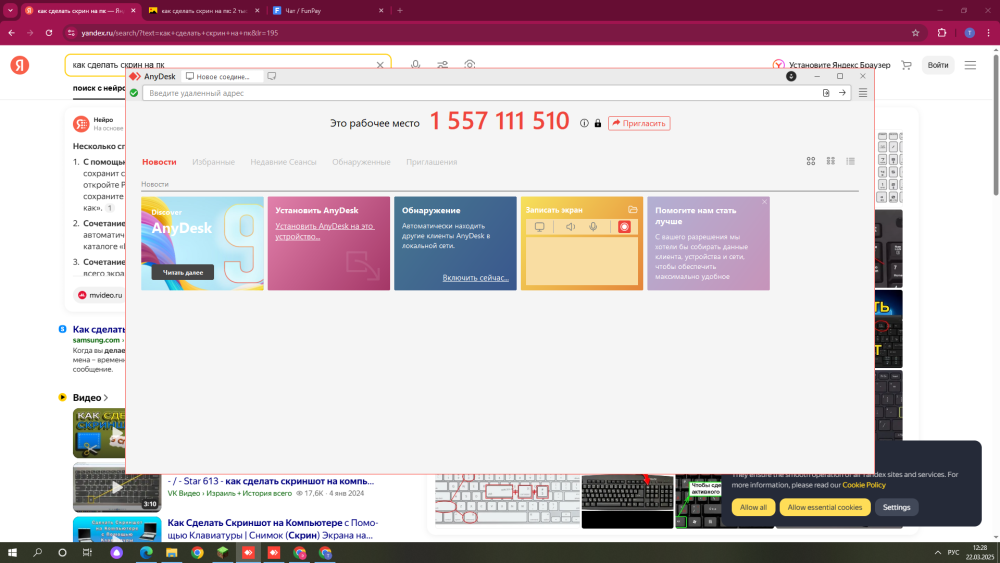Click the Yandex logo

click(20, 65)
